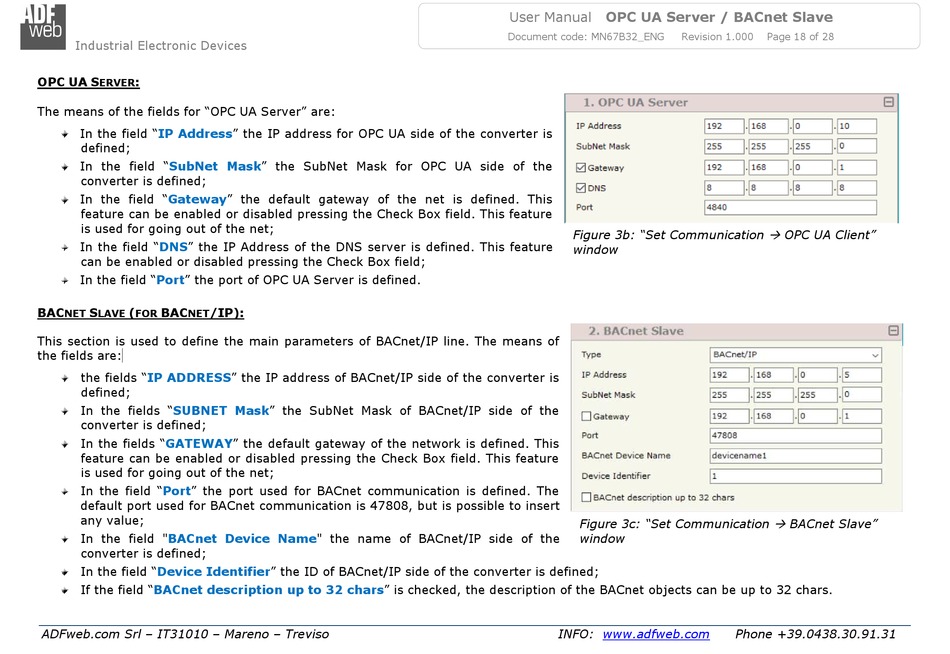Check BACnet description up to 32 chars
The width and height of the screenshot is (950, 654).
point(586,497)
